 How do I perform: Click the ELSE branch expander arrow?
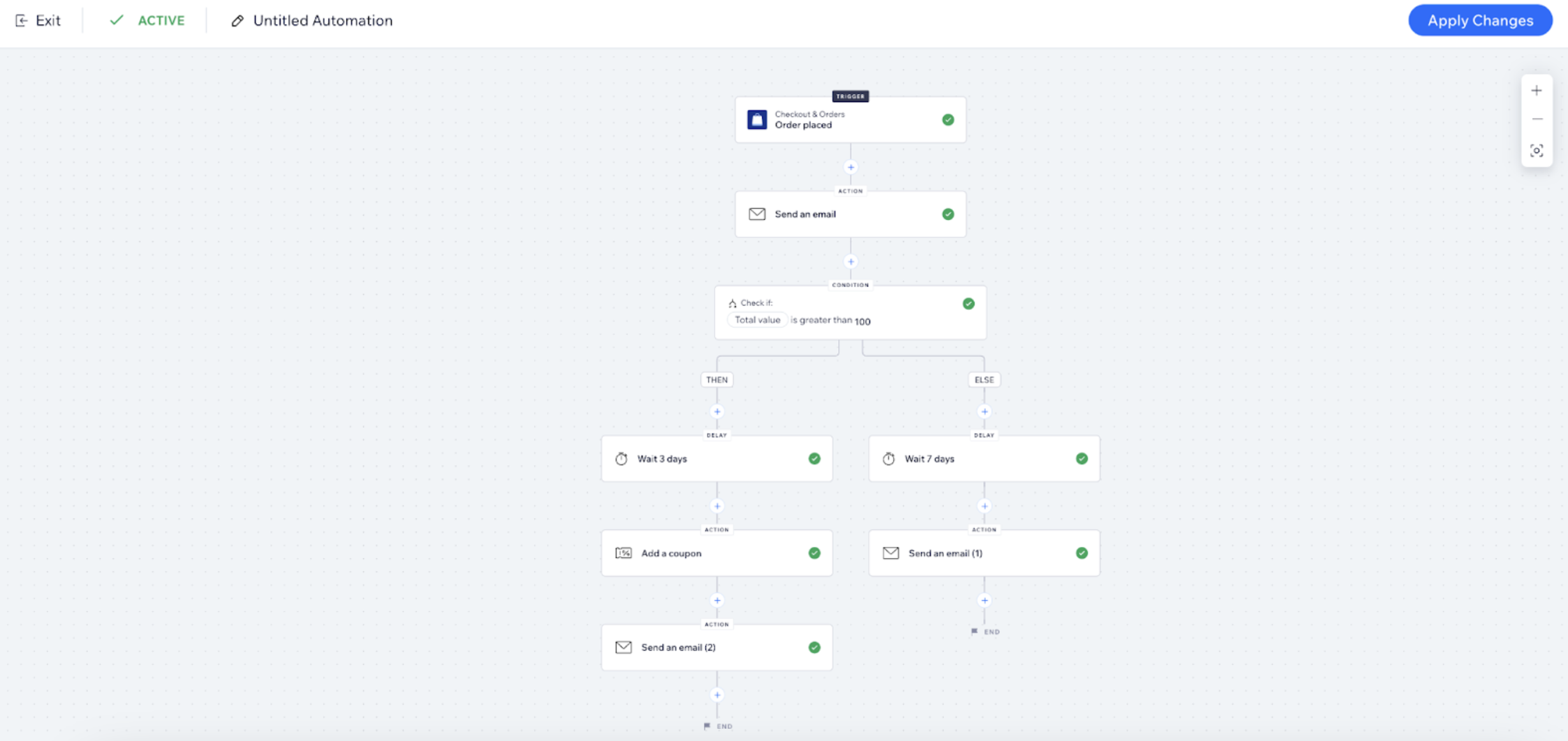[985, 411]
